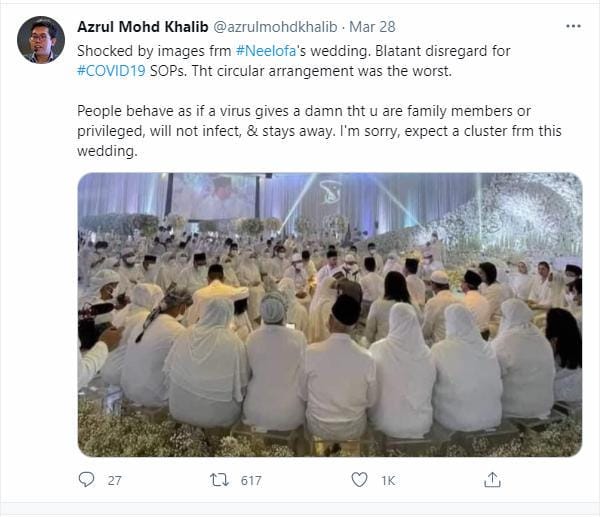The image size is (605, 517).
Task: Click the display name Azrul Mohd Khalib
Action: pos(140,24)
